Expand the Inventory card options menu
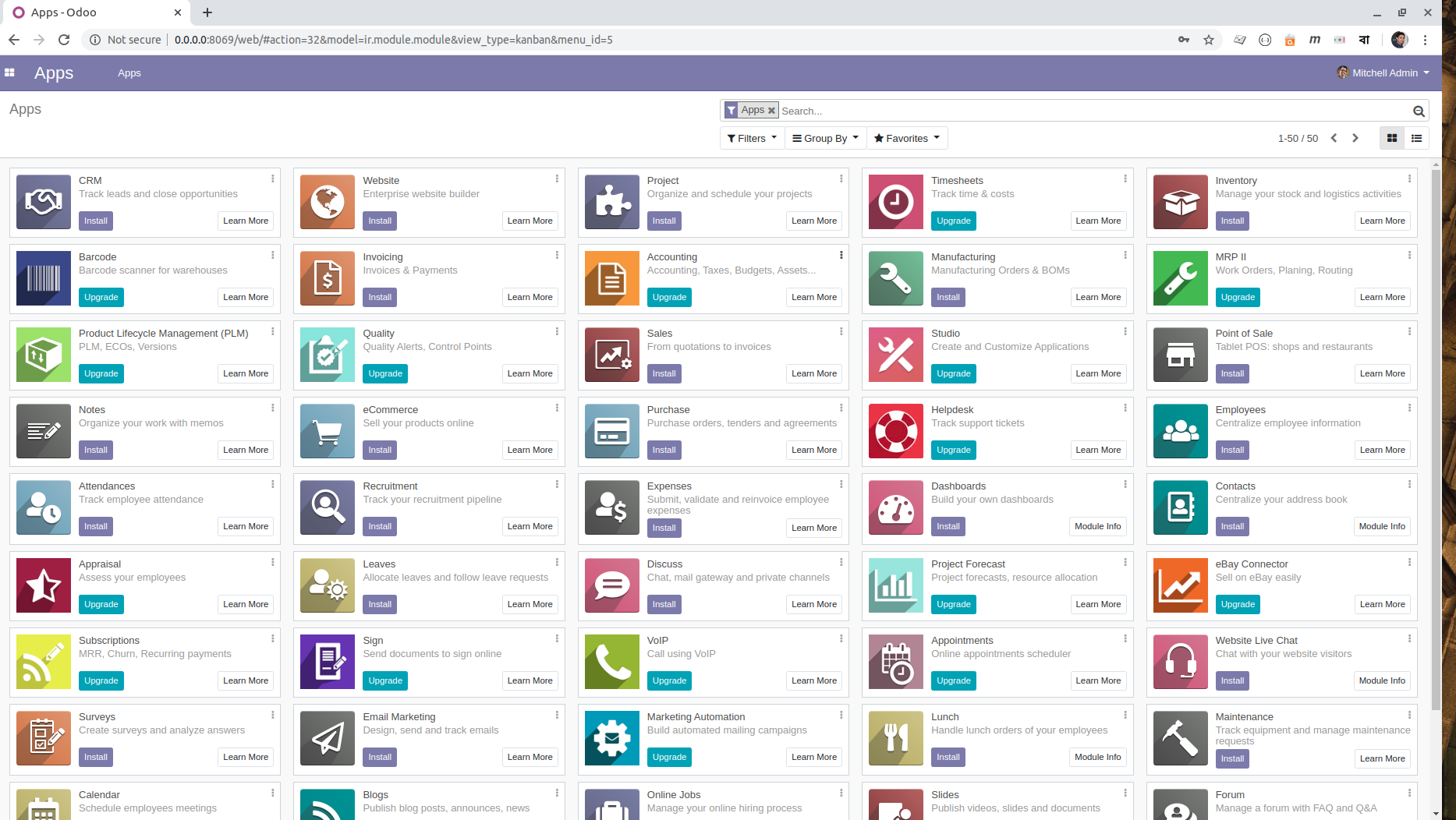1456x820 pixels. (x=1410, y=179)
